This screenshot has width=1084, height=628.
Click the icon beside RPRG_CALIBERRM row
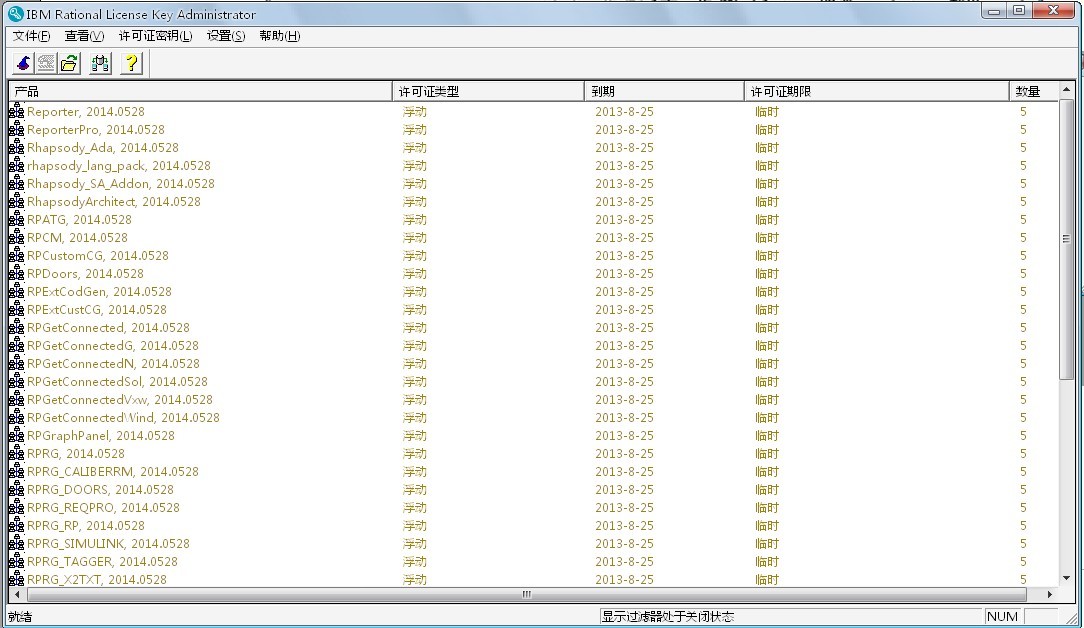coord(17,471)
